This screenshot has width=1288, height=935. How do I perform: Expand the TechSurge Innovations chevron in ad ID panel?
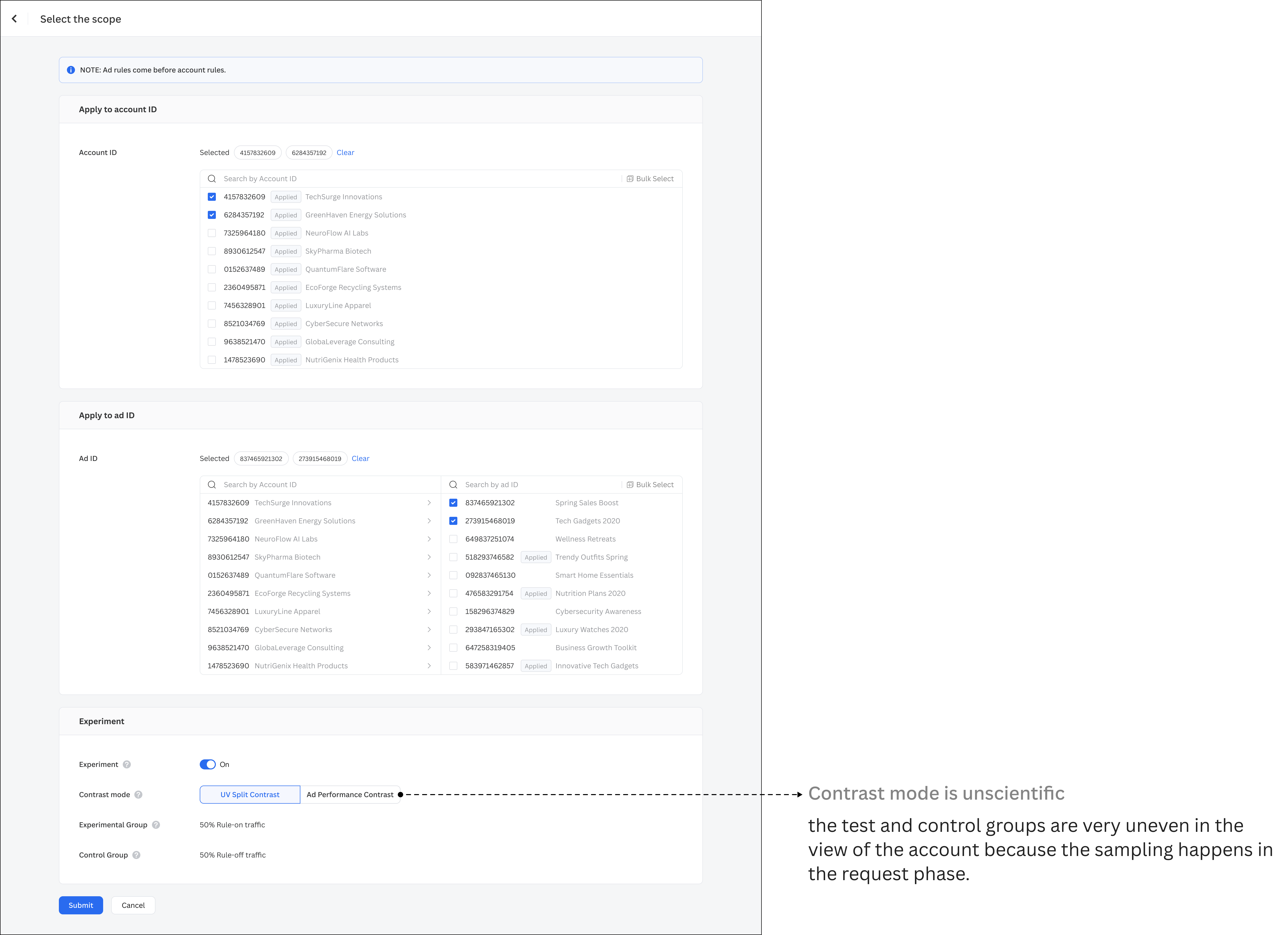tap(429, 503)
